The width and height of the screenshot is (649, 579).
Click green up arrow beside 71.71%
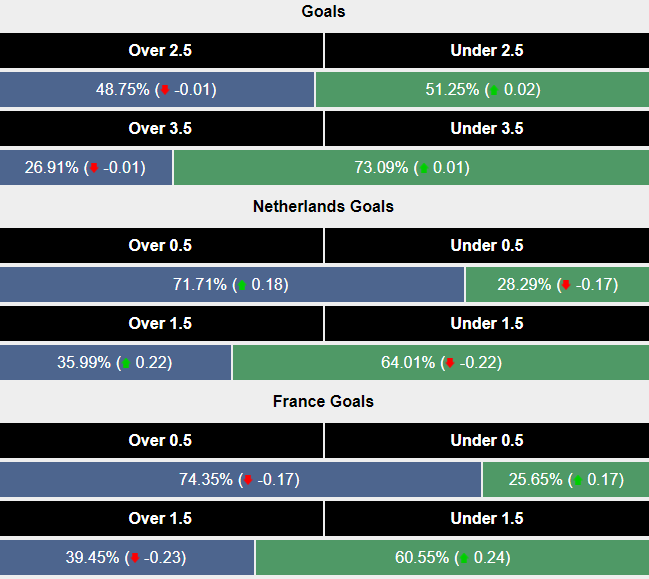pos(241,285)
